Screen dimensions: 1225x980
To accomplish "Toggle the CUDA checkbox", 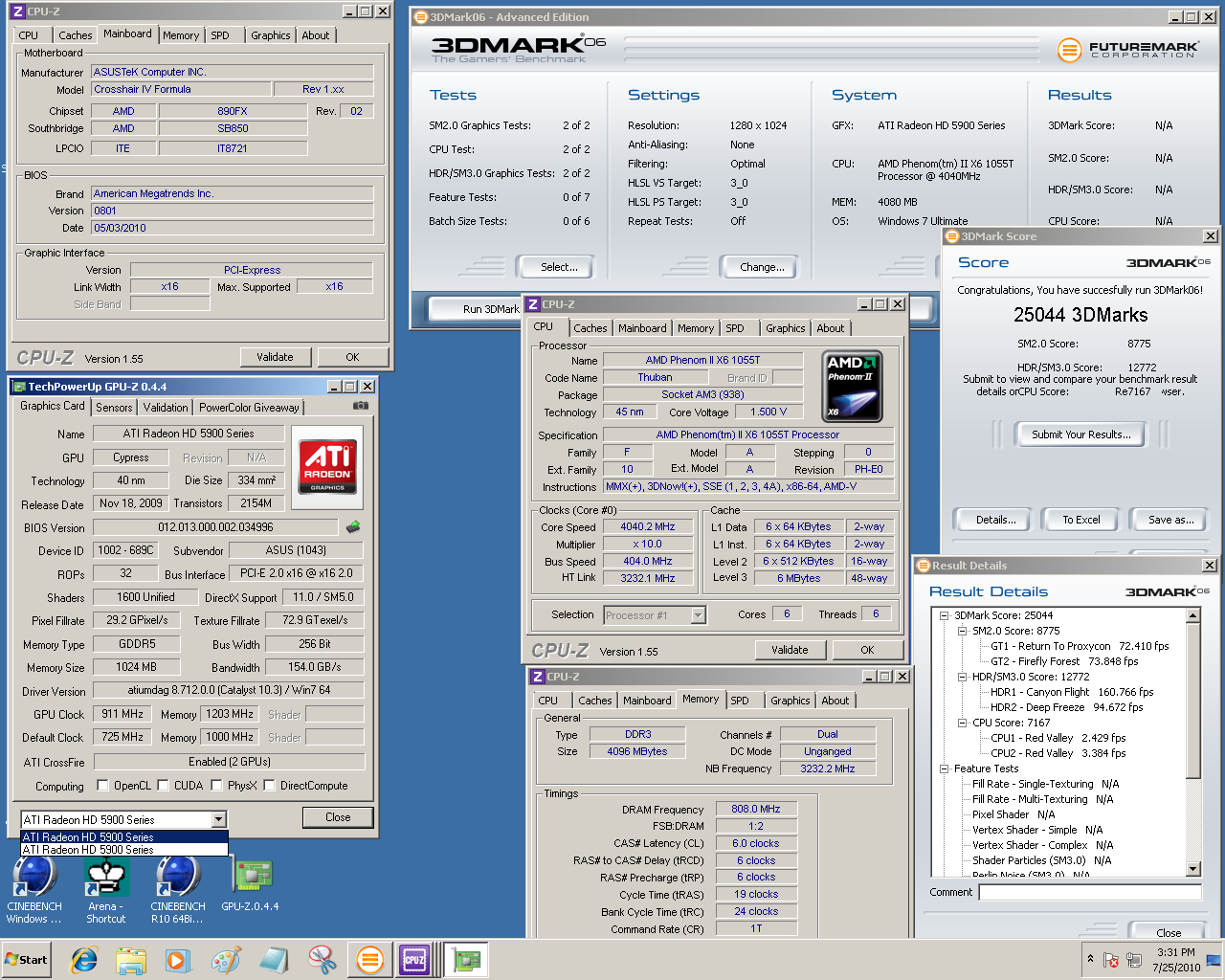I will pos(164,786).
